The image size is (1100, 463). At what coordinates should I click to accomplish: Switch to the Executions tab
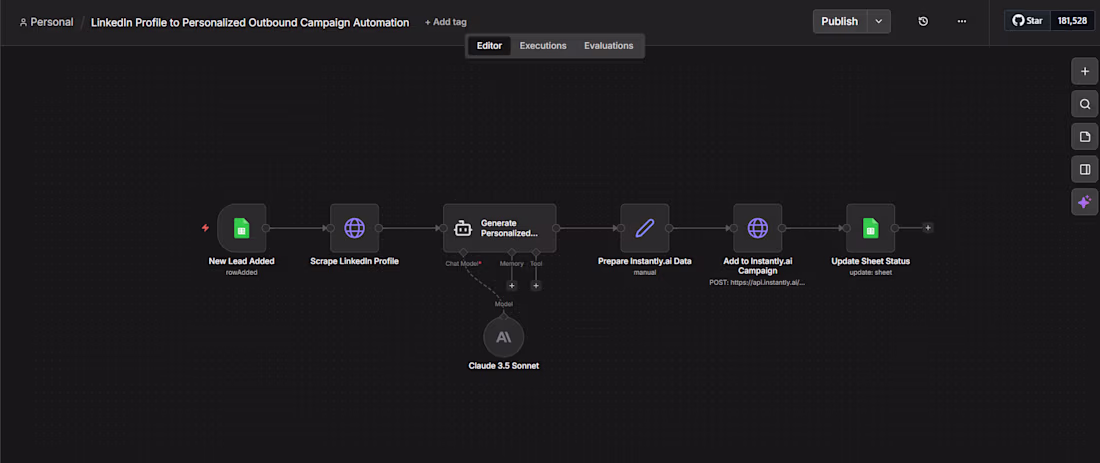point(543,46)
